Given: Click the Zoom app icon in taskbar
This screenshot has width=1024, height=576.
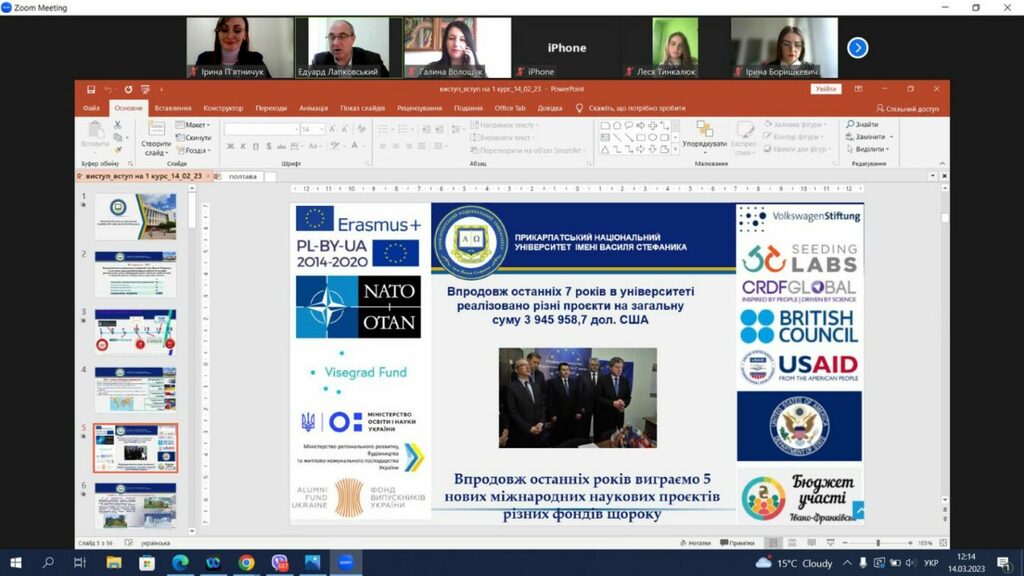Looking at the screenshot, I should pos(345,563).
